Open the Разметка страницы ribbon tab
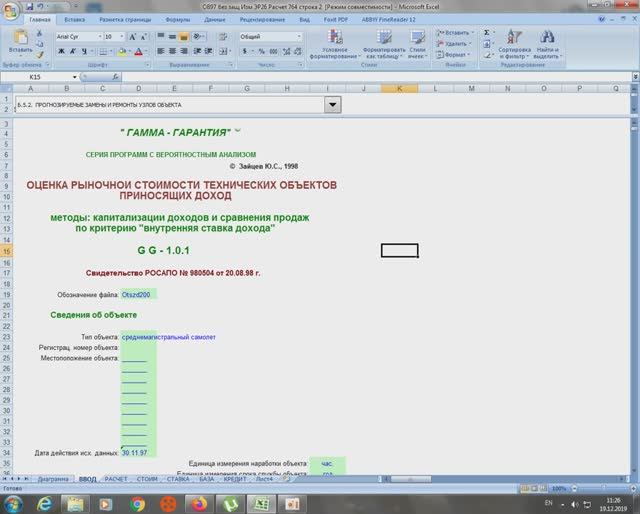The image size is (640, 514). 125,20
